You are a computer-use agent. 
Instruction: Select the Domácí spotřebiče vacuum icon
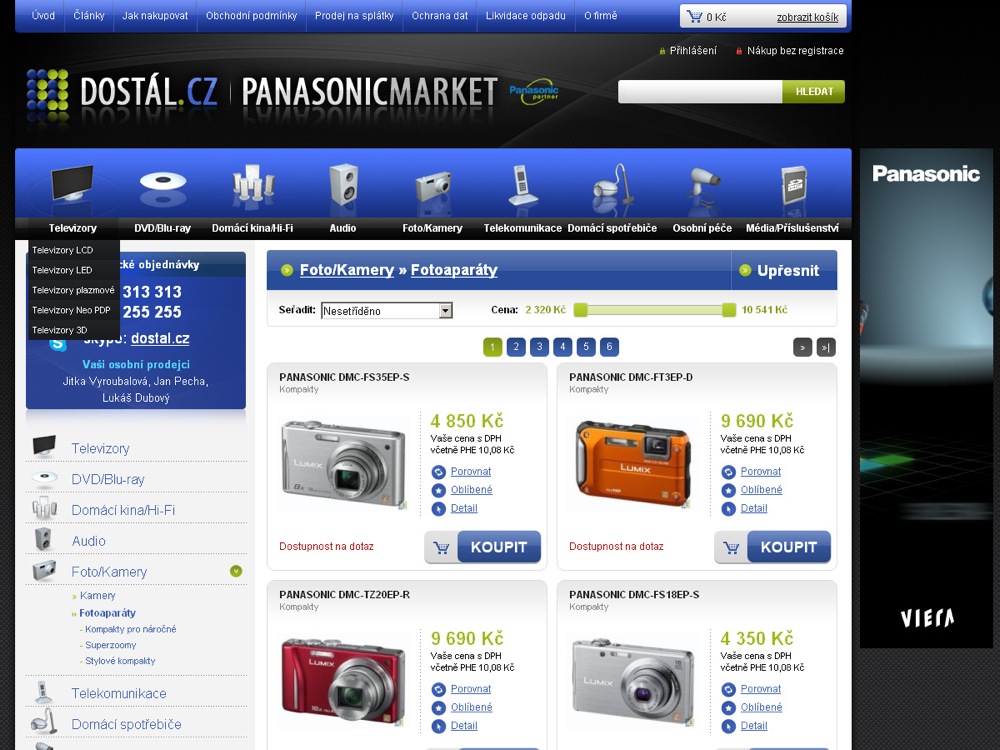[x=611, y=186]
